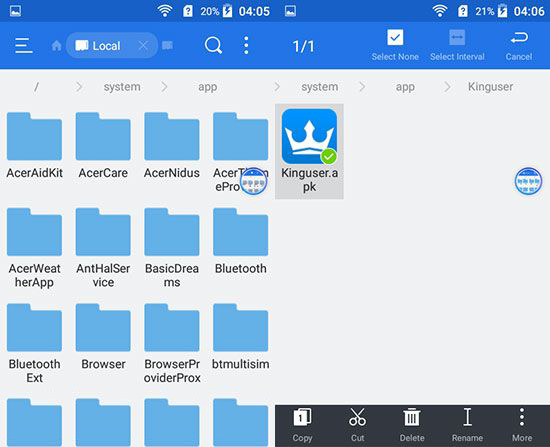Go to the home icon in the toolbar
Image resolution: width=550 pixels, height=447 pixels.
[x=56, y=46]
